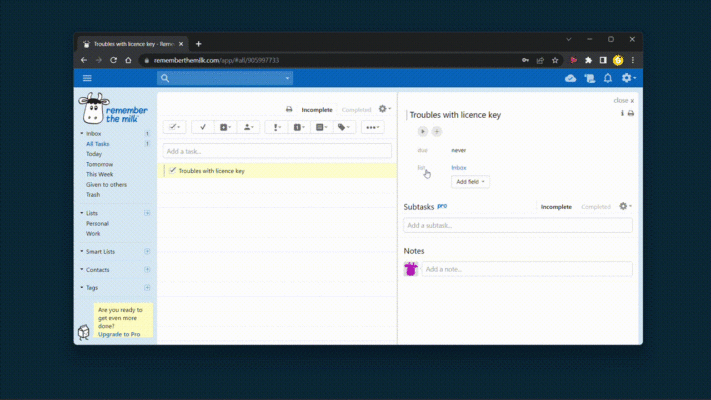The height and width of the screenshot is (400, 711).
Task: Add a contact with plus icon
Action: pos(147,269)
